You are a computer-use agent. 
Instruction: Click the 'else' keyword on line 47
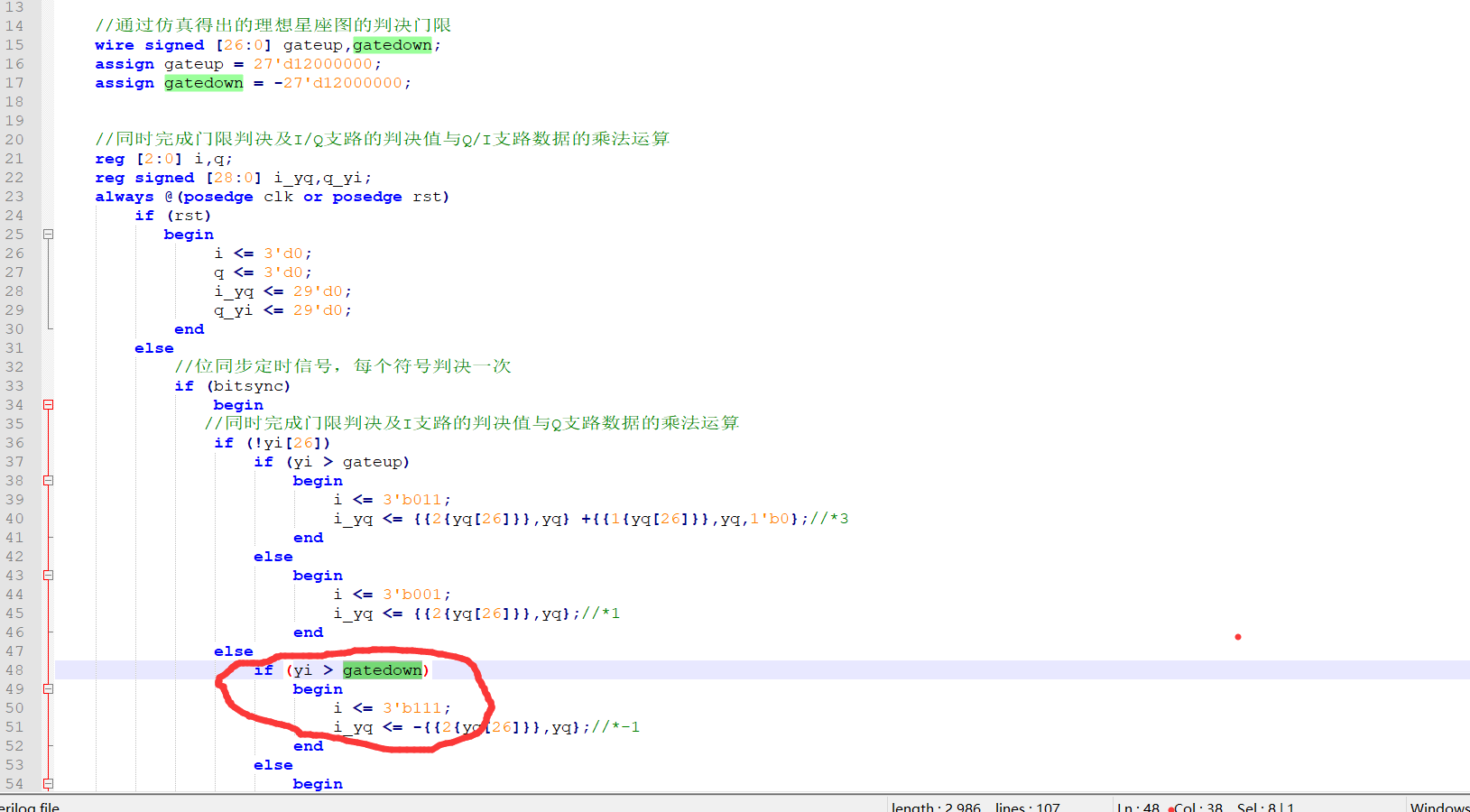234,651
